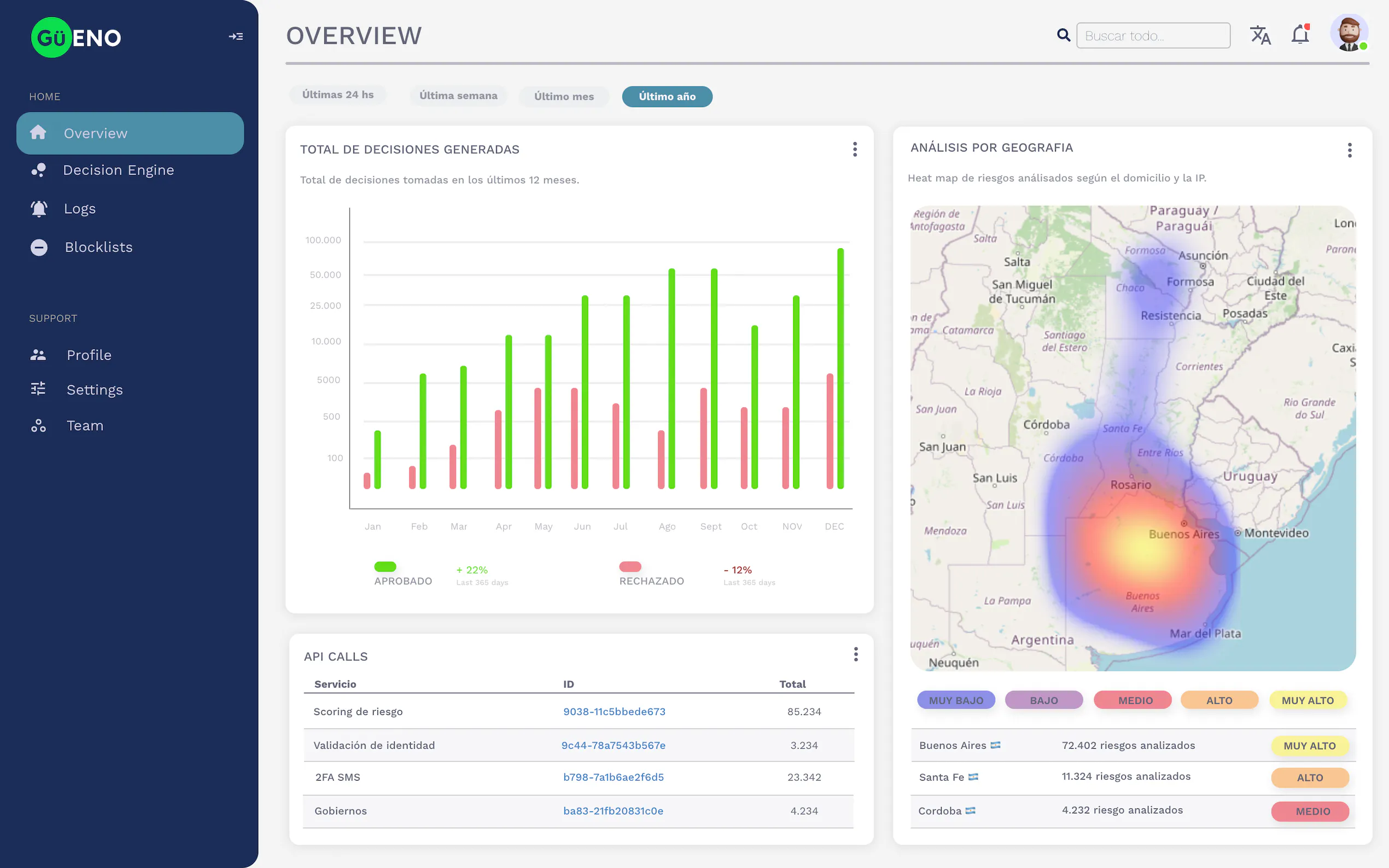Open Blocklists from the sidebar

coord(98,247)
